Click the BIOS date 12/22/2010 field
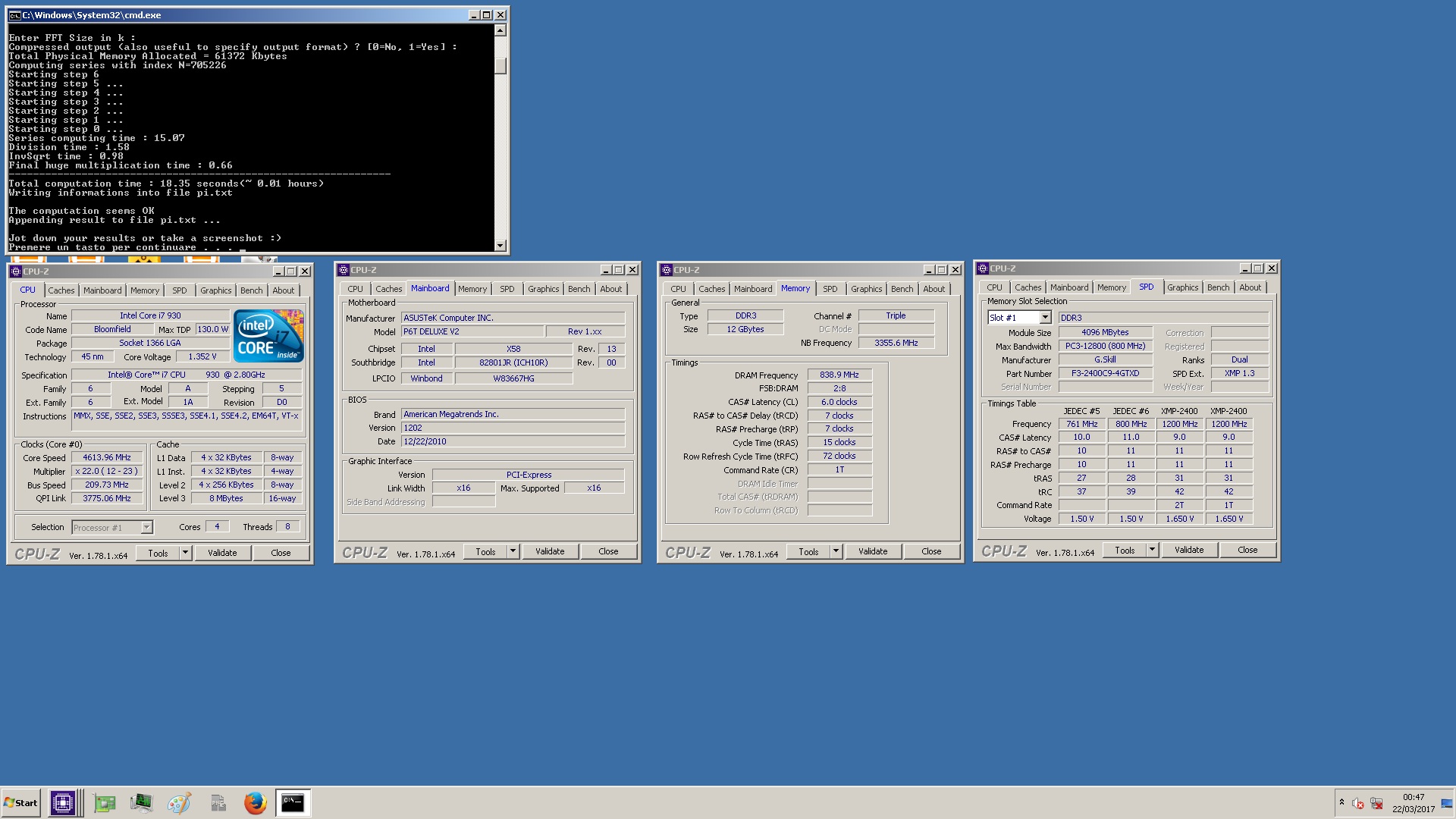The height and width of the screenshot is (819, 1456). (x=513, y=441)
